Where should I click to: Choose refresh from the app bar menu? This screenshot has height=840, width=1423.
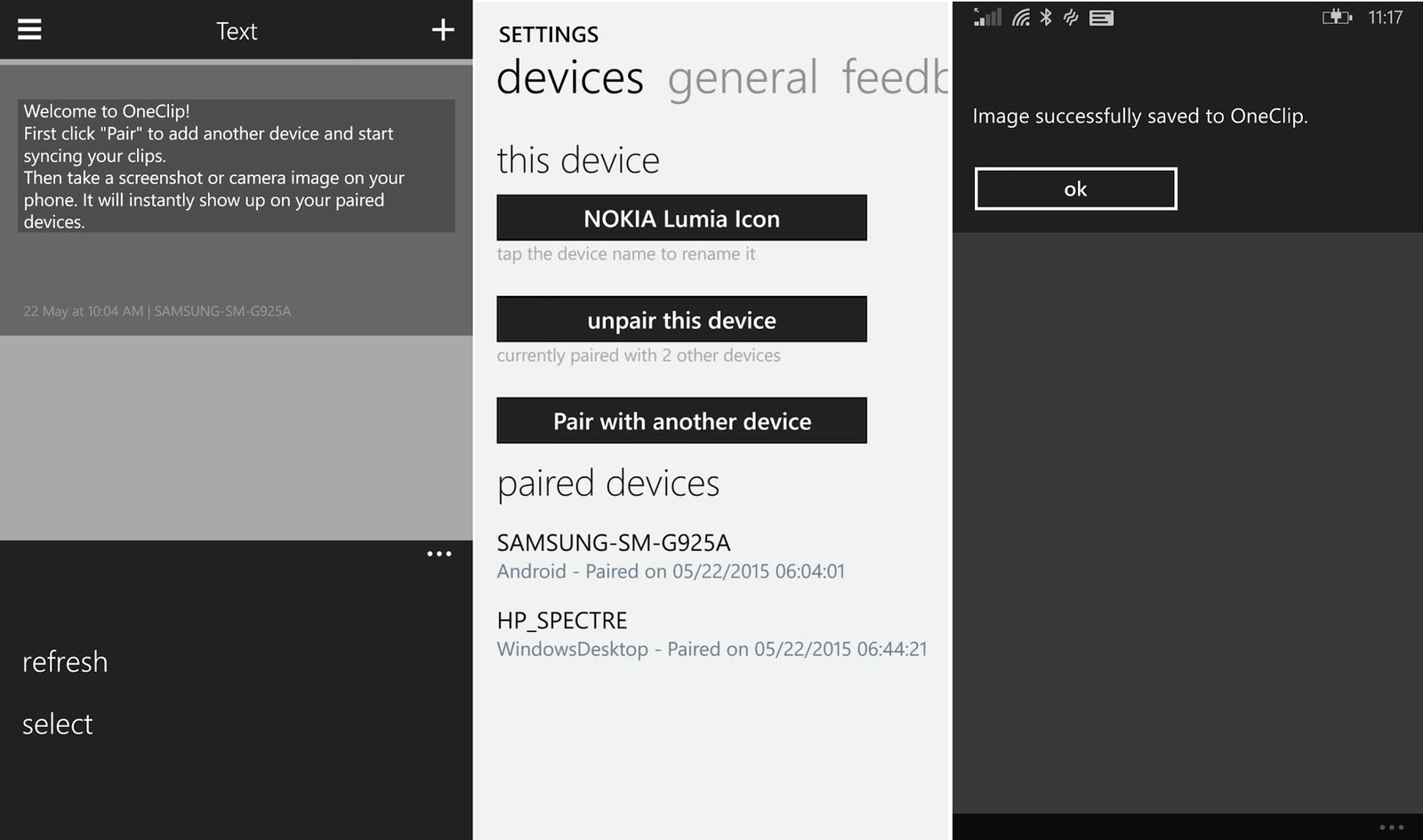tap(65, 662)
